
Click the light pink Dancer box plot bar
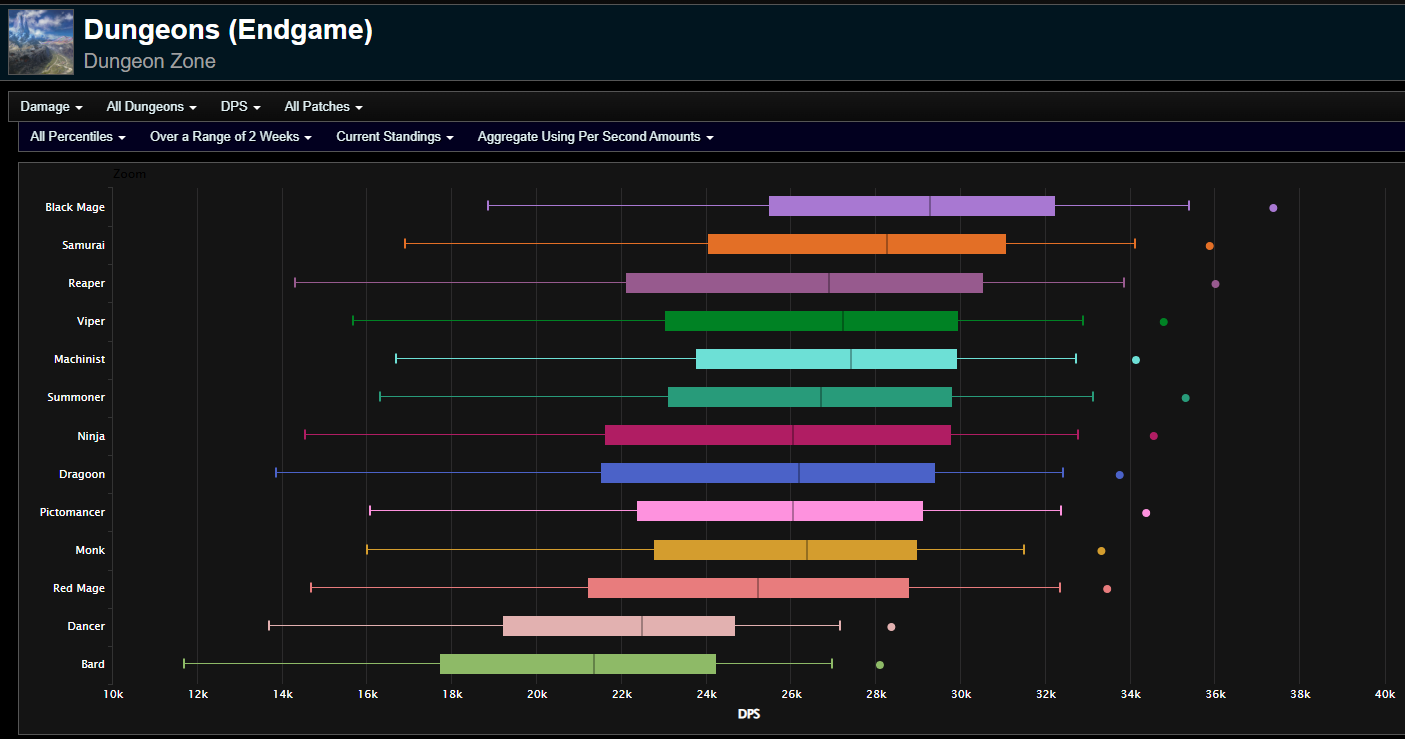(x=619, y=626)
